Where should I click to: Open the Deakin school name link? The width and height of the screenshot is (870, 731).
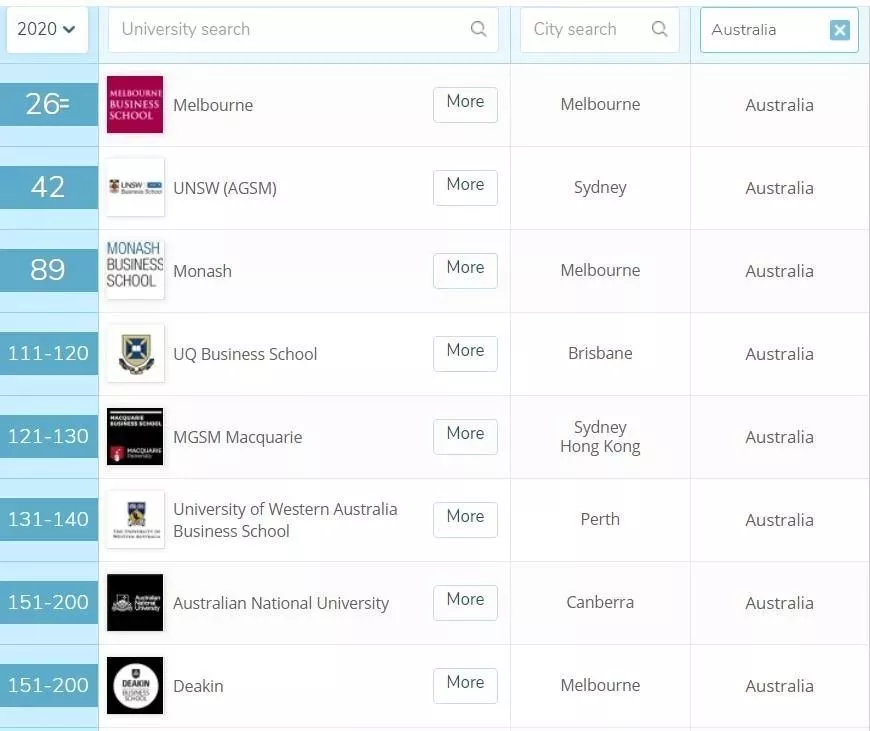[x=198, y=686]
